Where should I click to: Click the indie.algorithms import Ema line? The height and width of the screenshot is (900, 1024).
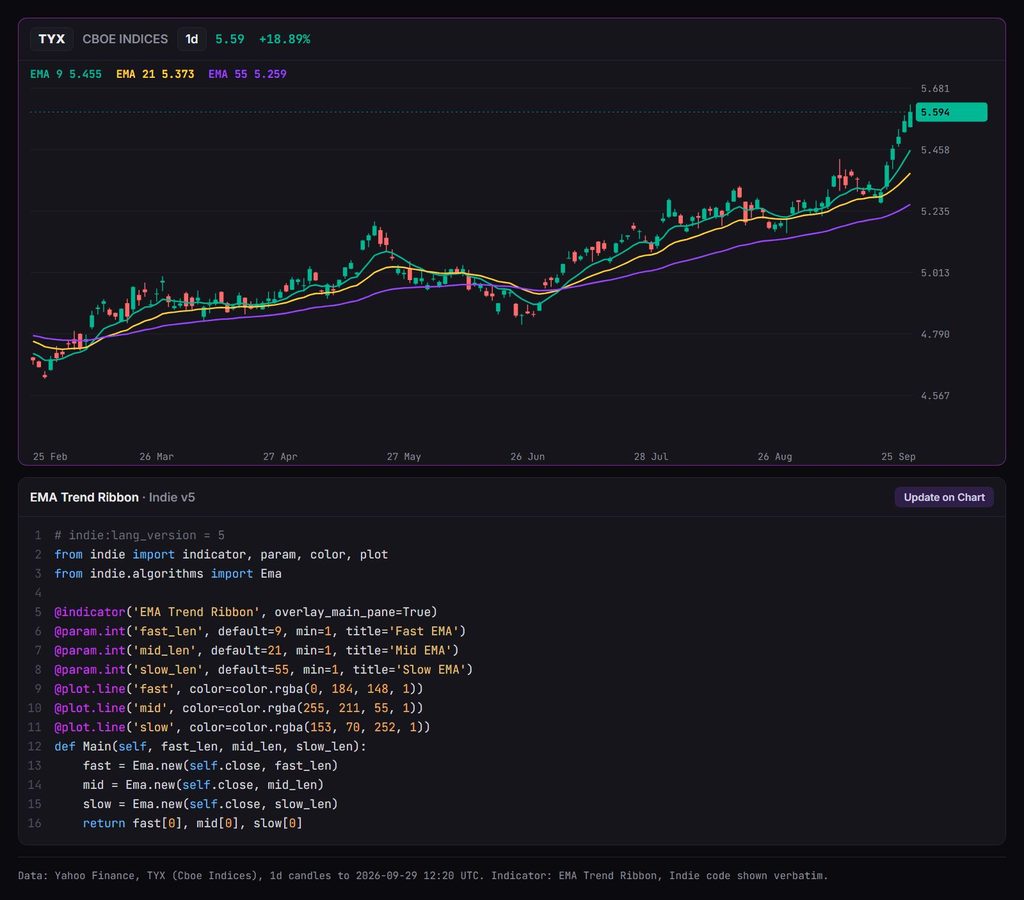(168, 573)
